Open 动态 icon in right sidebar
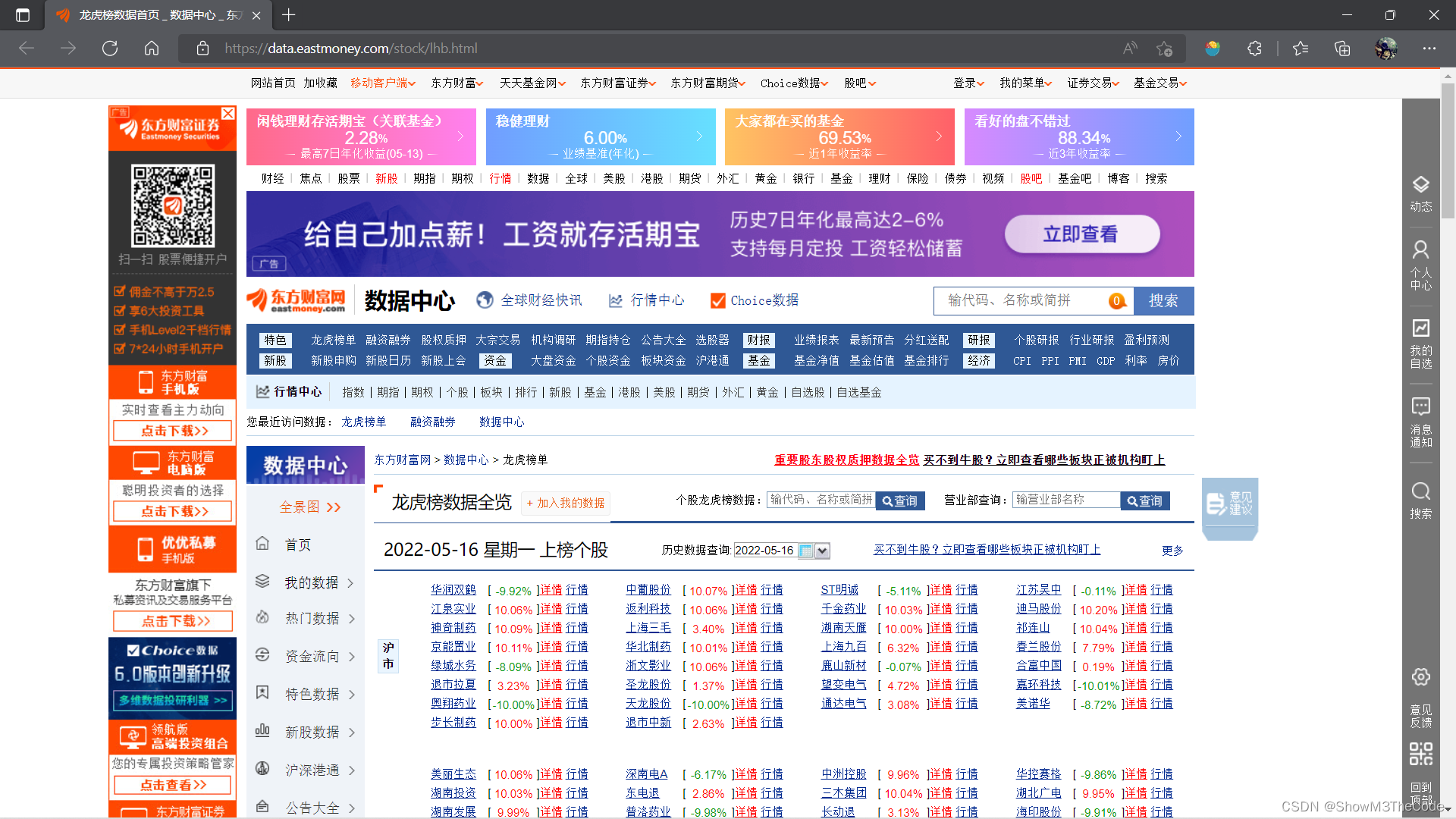 click(1420, 193)
